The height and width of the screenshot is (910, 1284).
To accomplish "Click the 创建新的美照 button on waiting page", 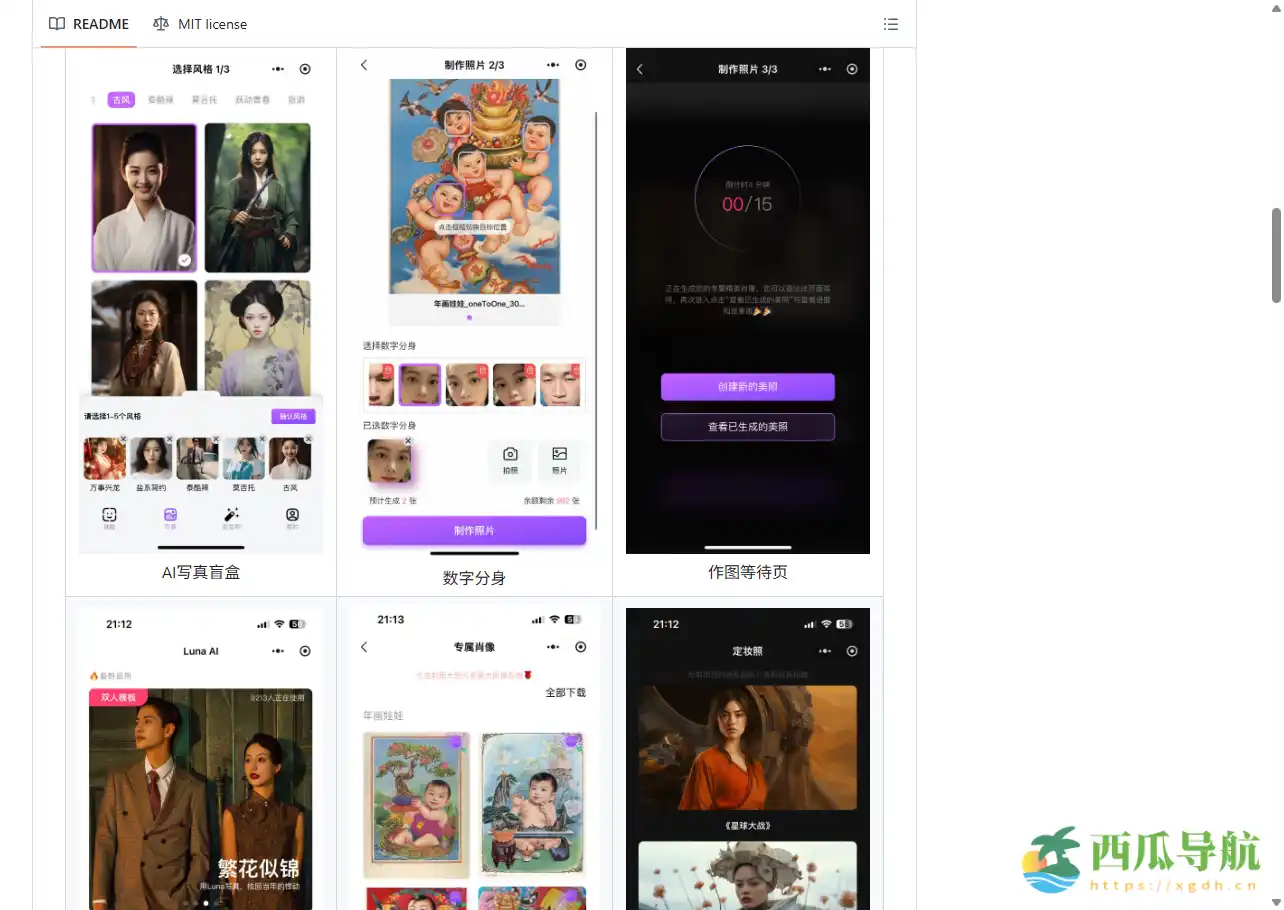I will (x=747, y=387).
